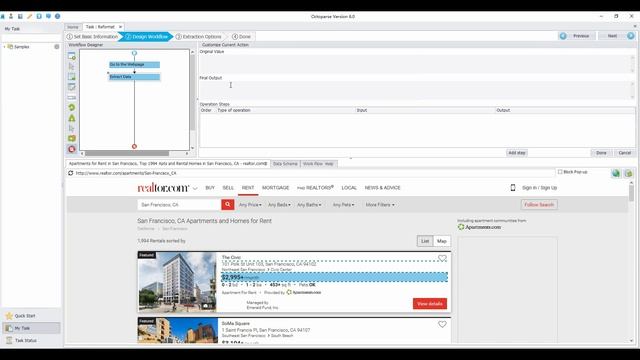640x360 pixels.
Task: Click the RENT nav item on realtor.com
Action: pyautogui.click(x=248, y=188)
